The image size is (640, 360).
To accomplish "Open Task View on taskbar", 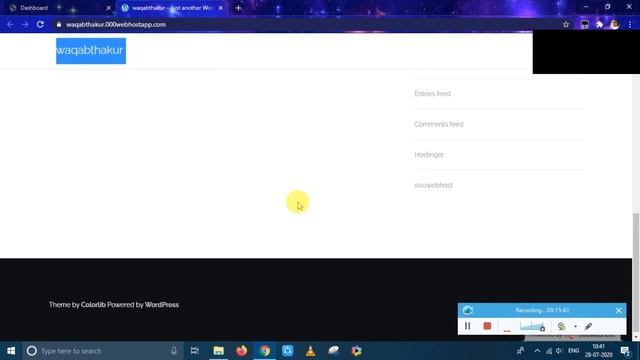I will [x=195, y=351].
